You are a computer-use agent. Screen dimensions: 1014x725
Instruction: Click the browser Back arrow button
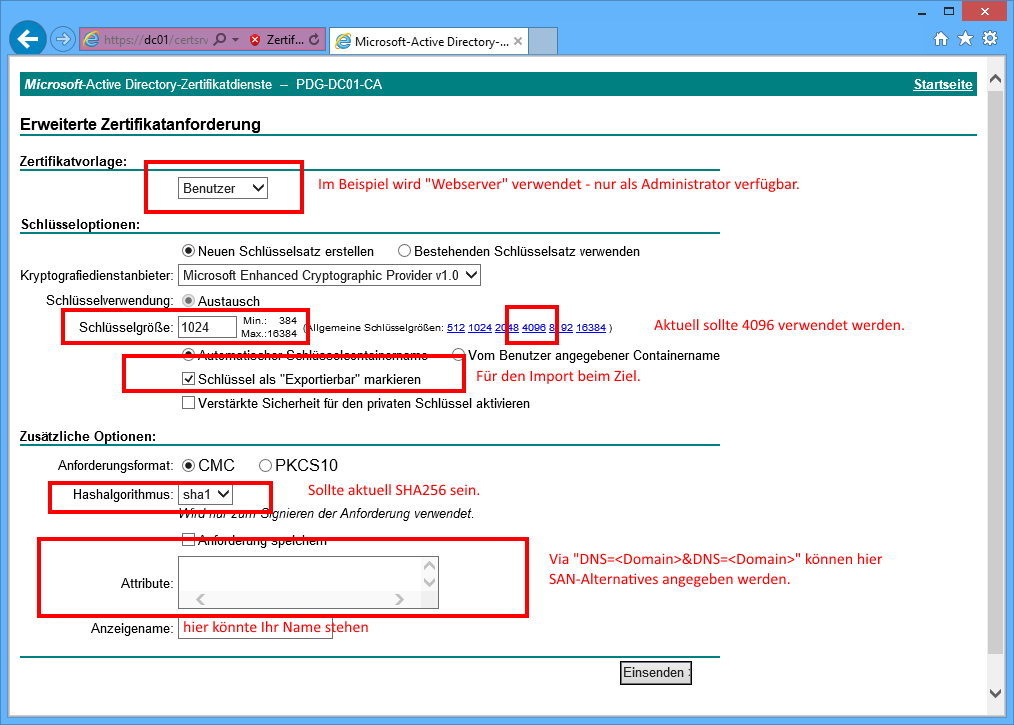(x=27, y=40)
